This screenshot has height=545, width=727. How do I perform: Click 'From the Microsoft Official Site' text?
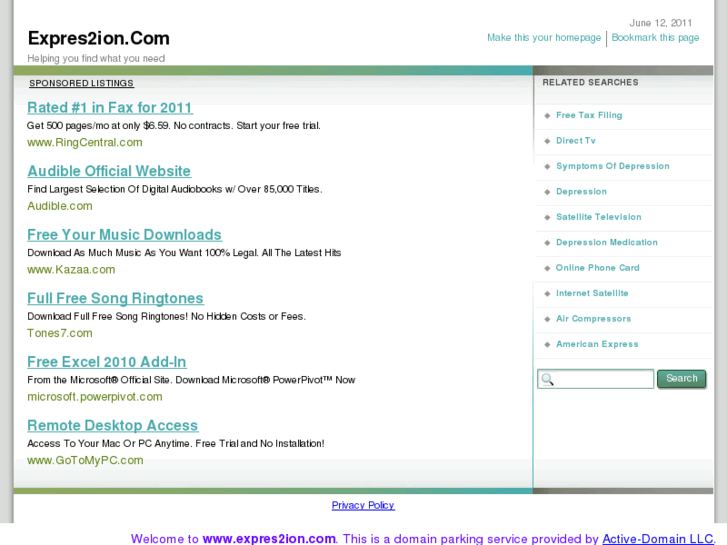pyautogui.click(x=191, y=380)
